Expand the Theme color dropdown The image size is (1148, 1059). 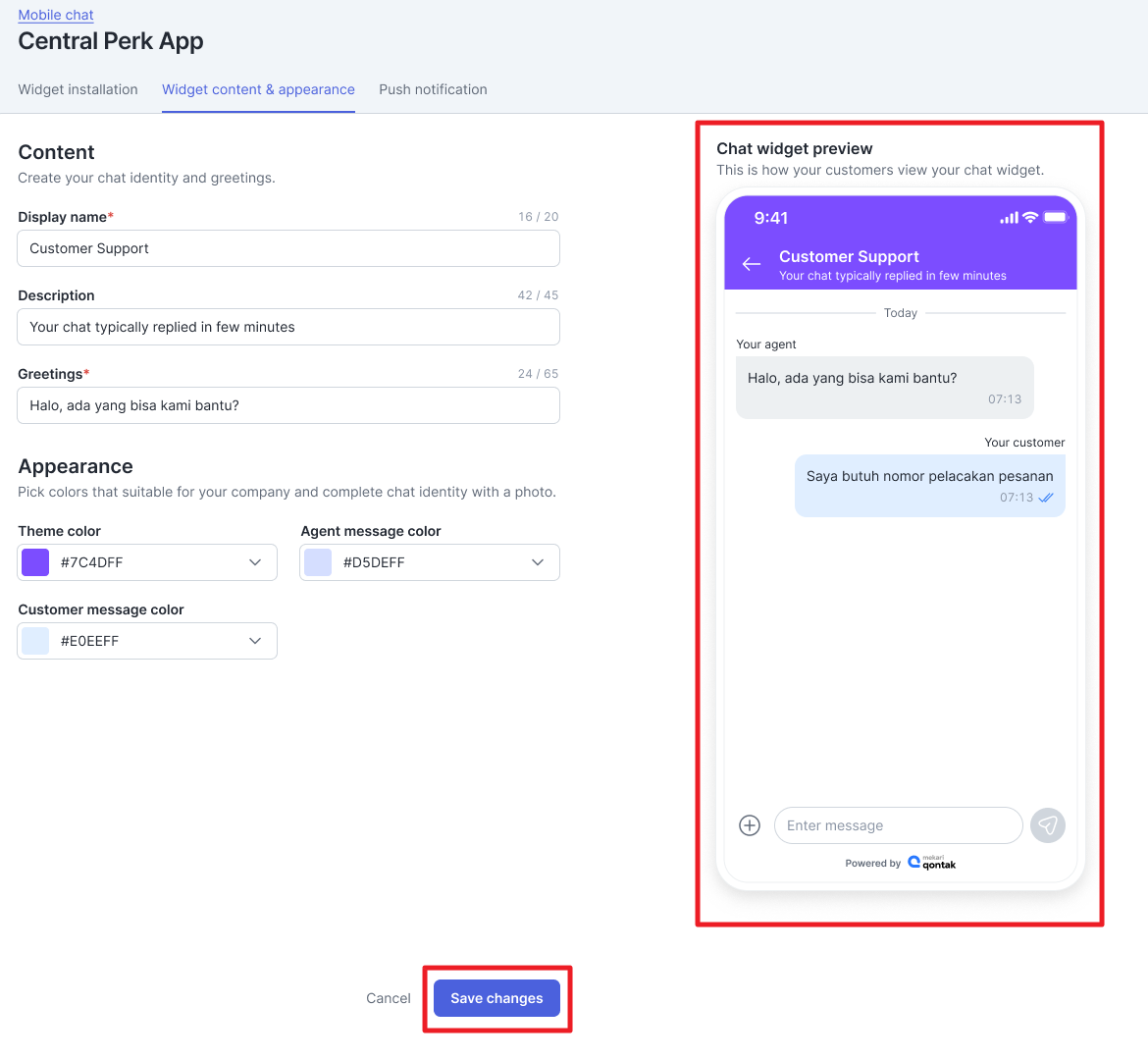tap(255, 562)
